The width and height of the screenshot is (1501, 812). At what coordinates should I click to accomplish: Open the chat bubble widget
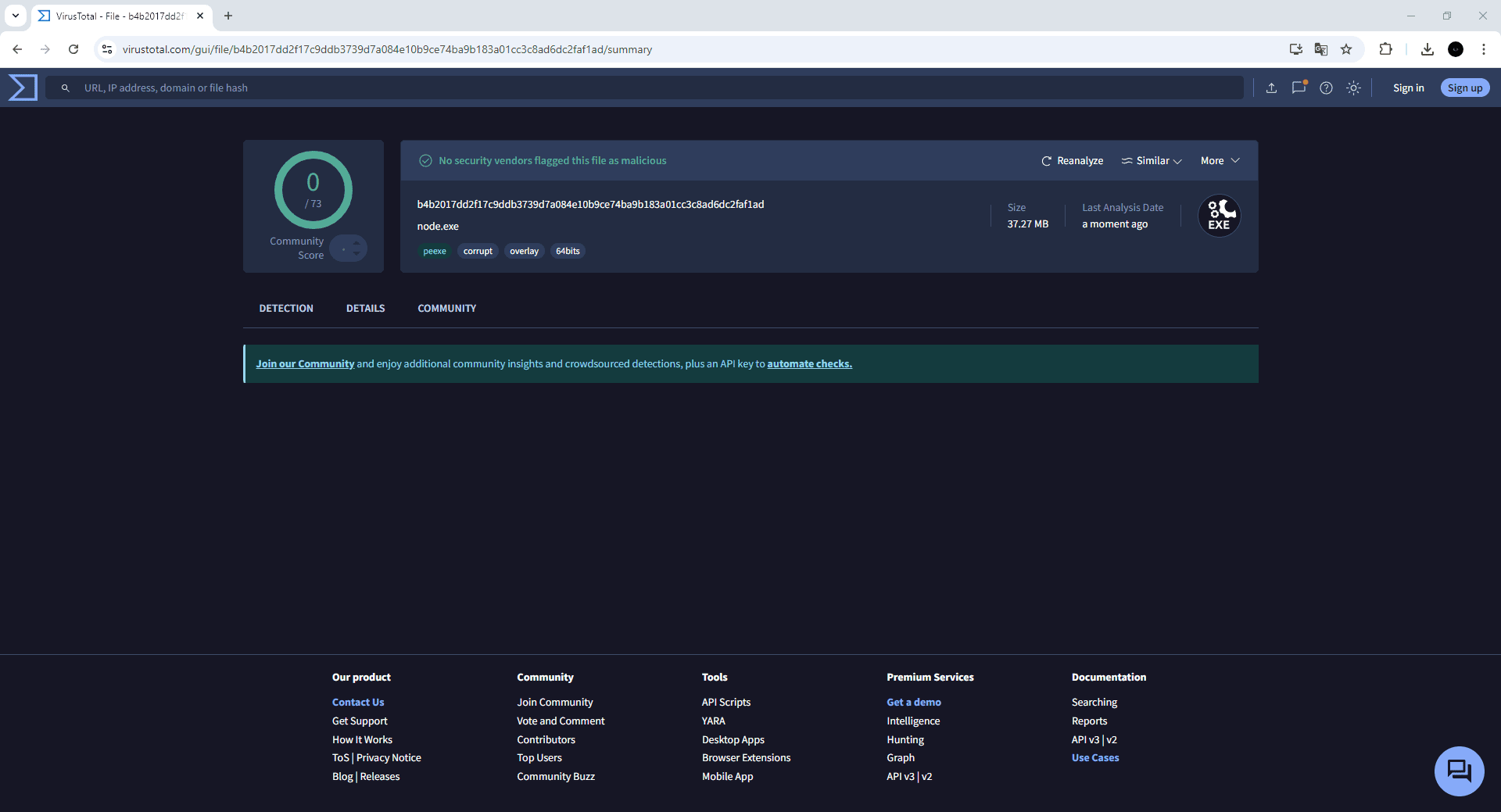point(1459,771)
